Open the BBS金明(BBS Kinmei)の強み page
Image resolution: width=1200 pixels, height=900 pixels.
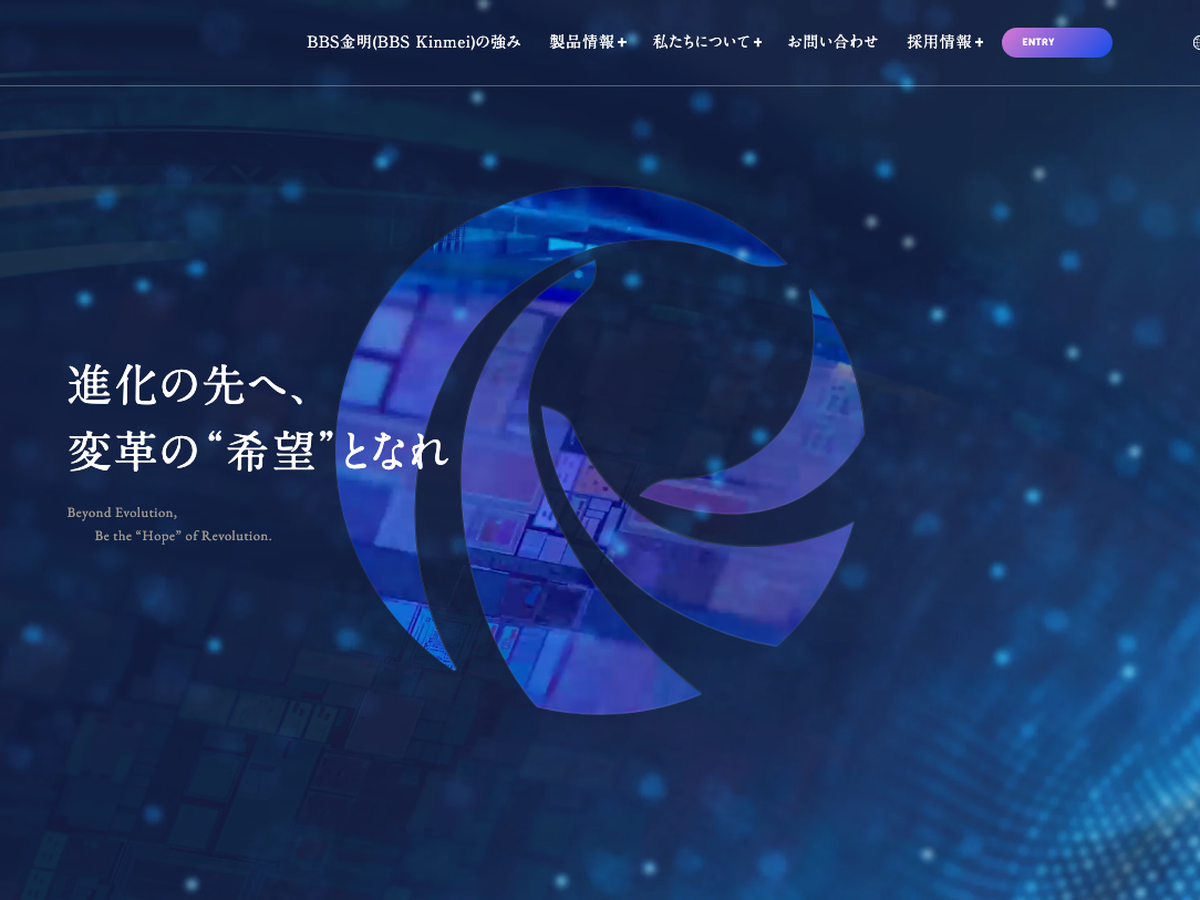(413, 42)
